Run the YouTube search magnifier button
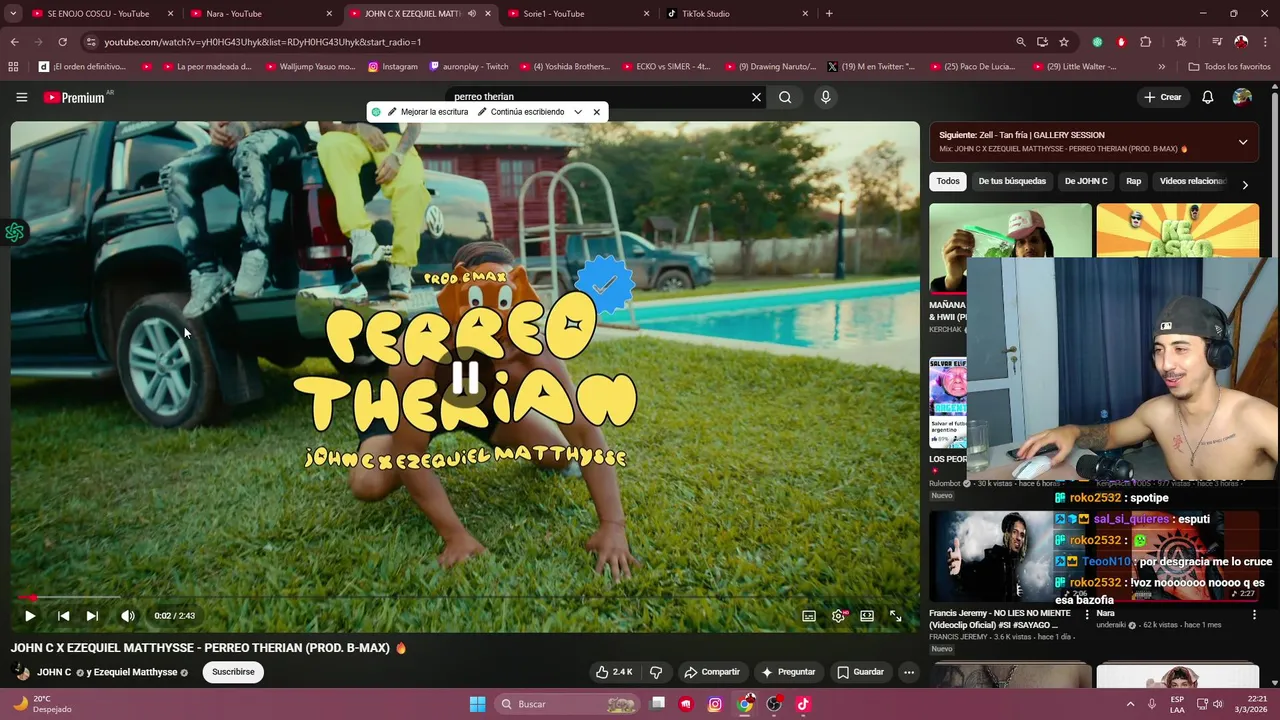Screen dimensions: 1280x720 785,97
